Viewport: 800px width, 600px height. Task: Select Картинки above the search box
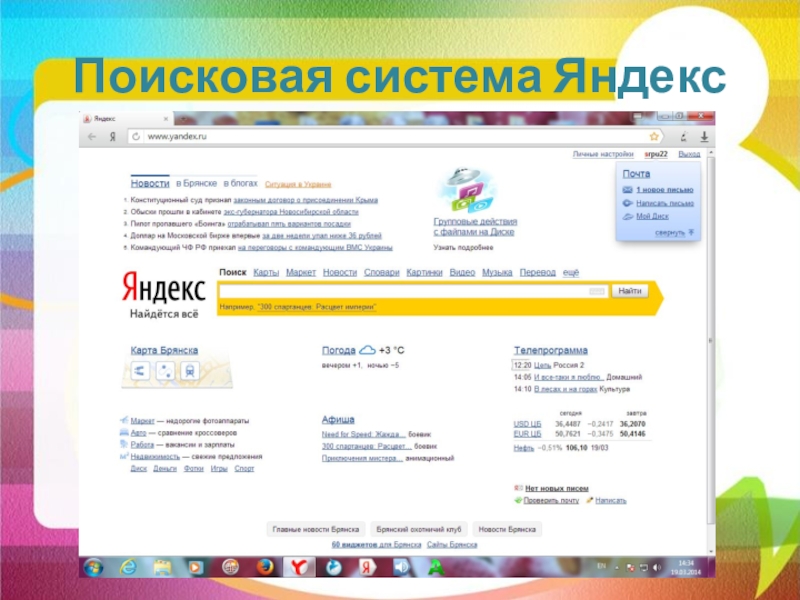(424, 272)
